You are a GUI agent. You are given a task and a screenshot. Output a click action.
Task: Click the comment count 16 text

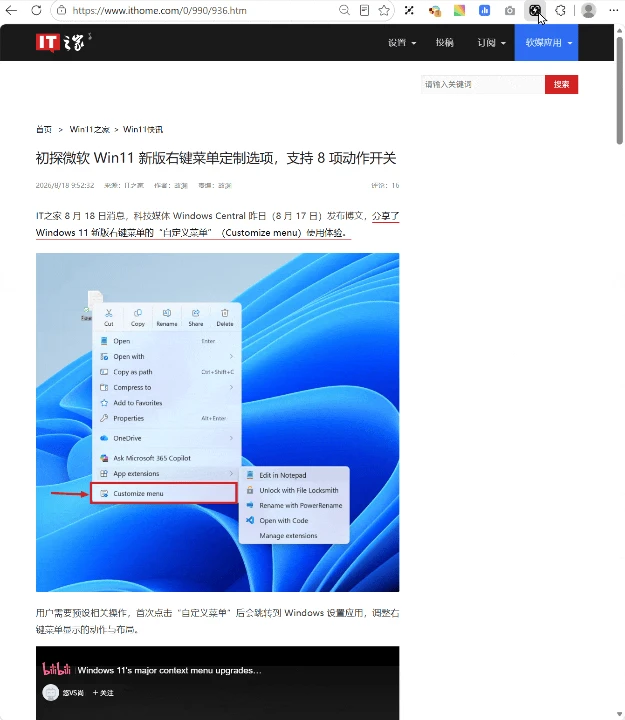[385, 186]
